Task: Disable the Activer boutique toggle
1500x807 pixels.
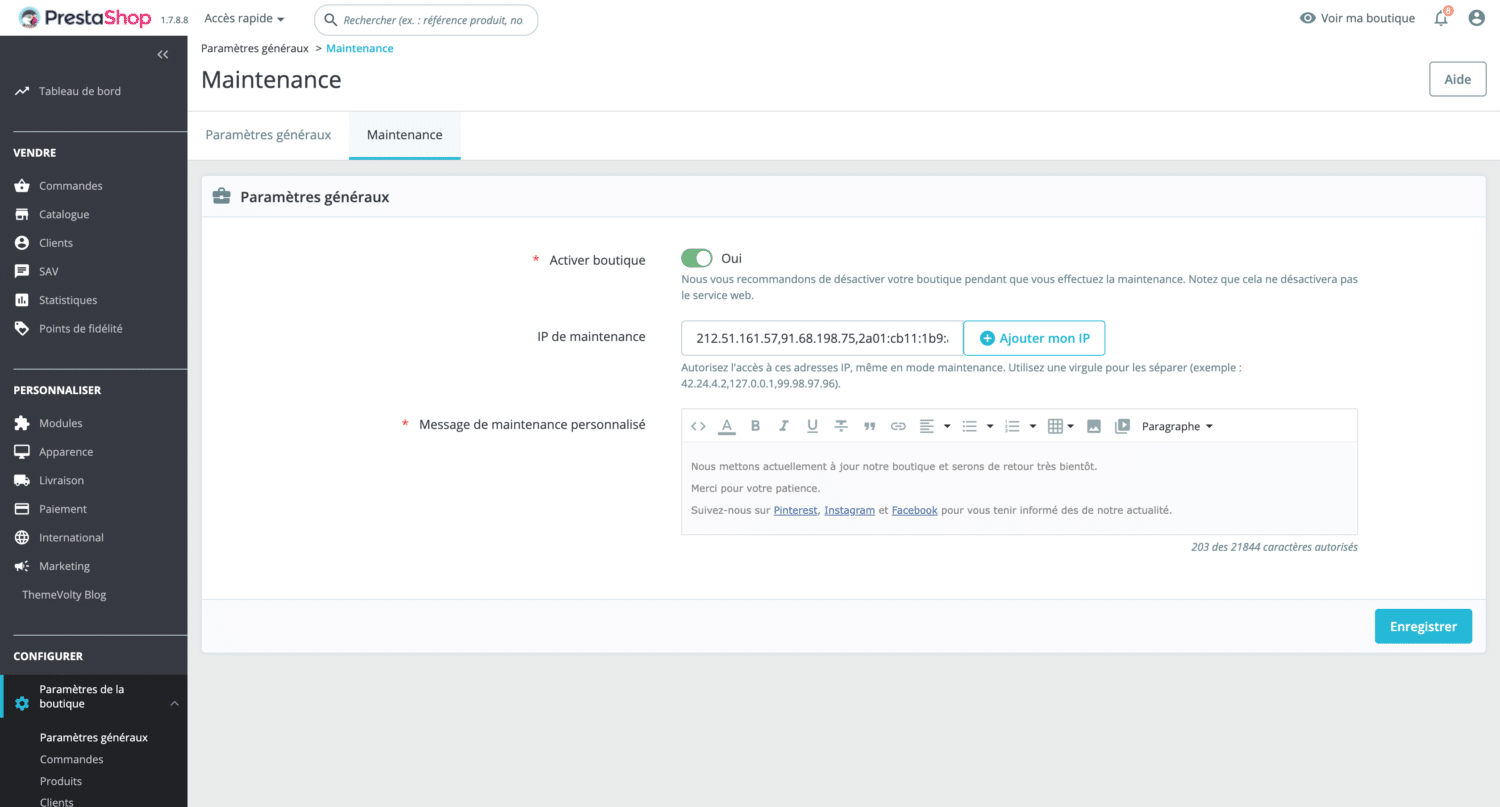Action: [x=696, y=258]
